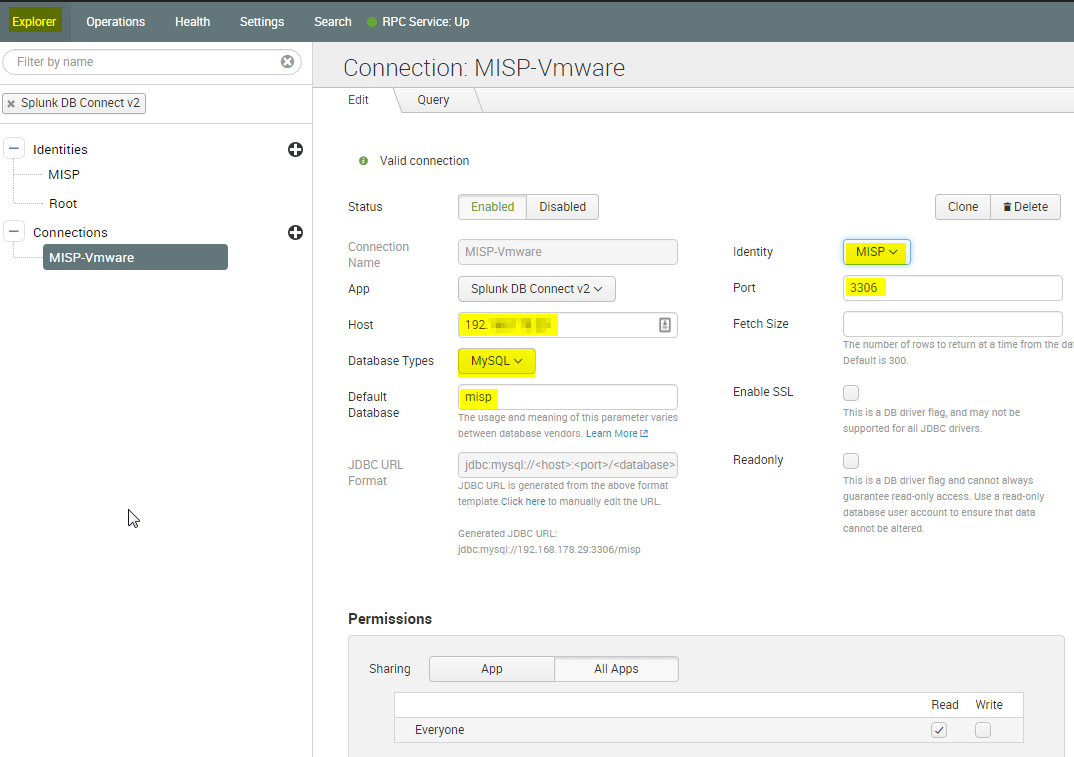The width and height of the screenshot is (1074, 757).
Task: Add a new identity with plus icon
Action: point(295,149)
